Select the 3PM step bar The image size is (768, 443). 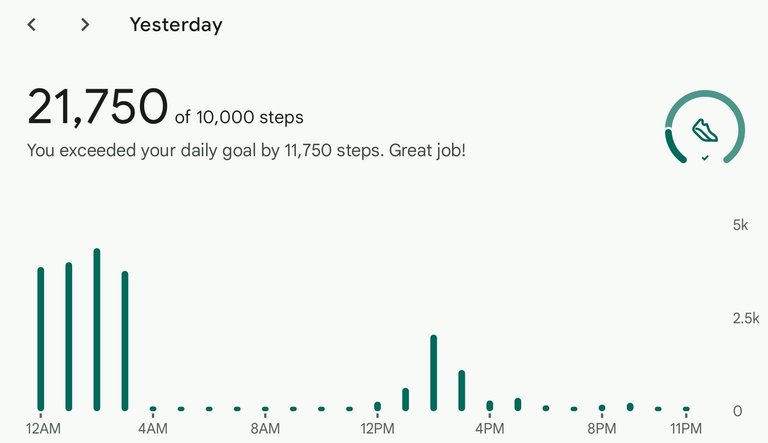[x=461, y=390]
